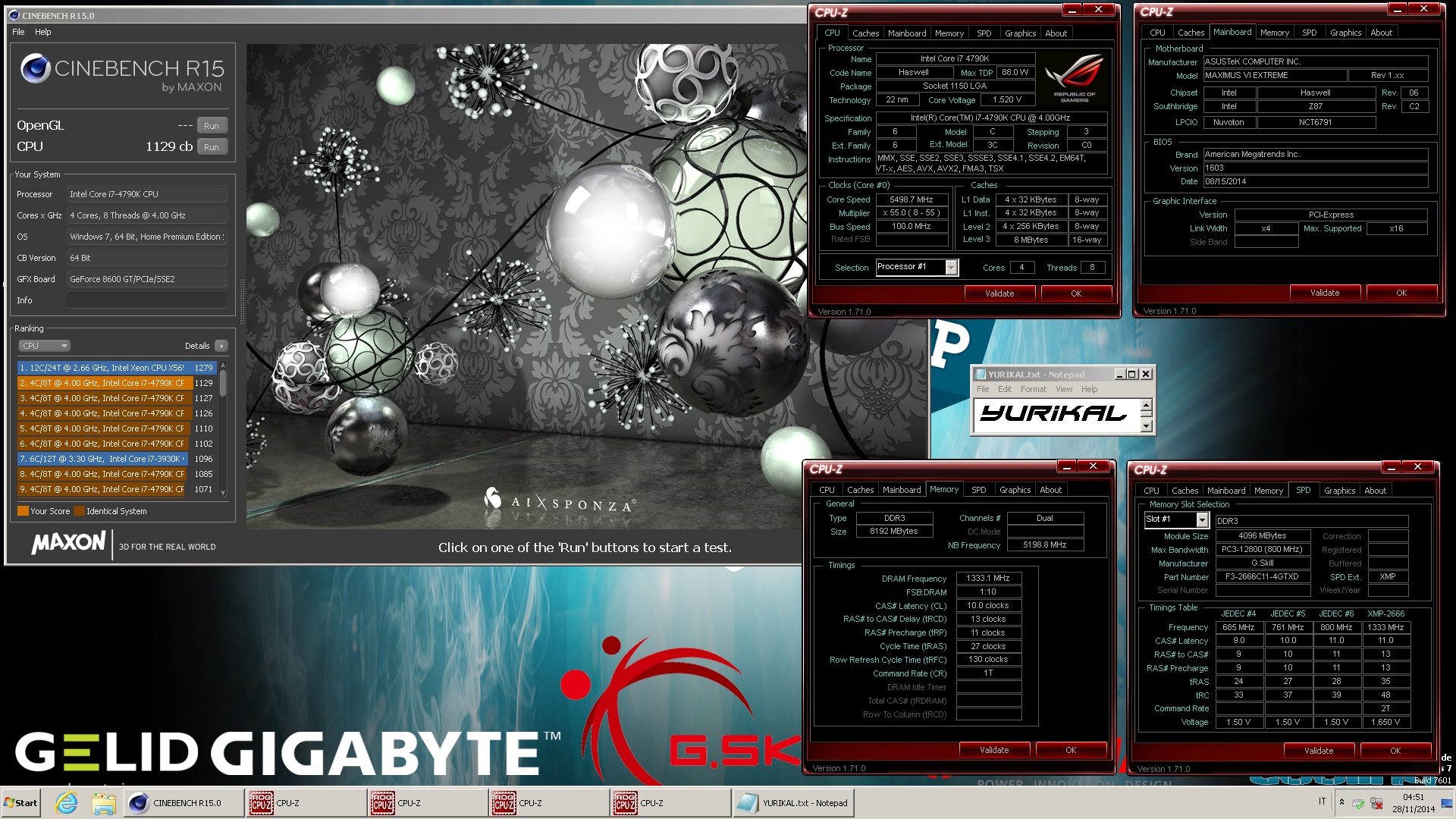1456x819 pixels.
Task: Click the Internet Explorer taskbar icon
Action: (66, 802)
